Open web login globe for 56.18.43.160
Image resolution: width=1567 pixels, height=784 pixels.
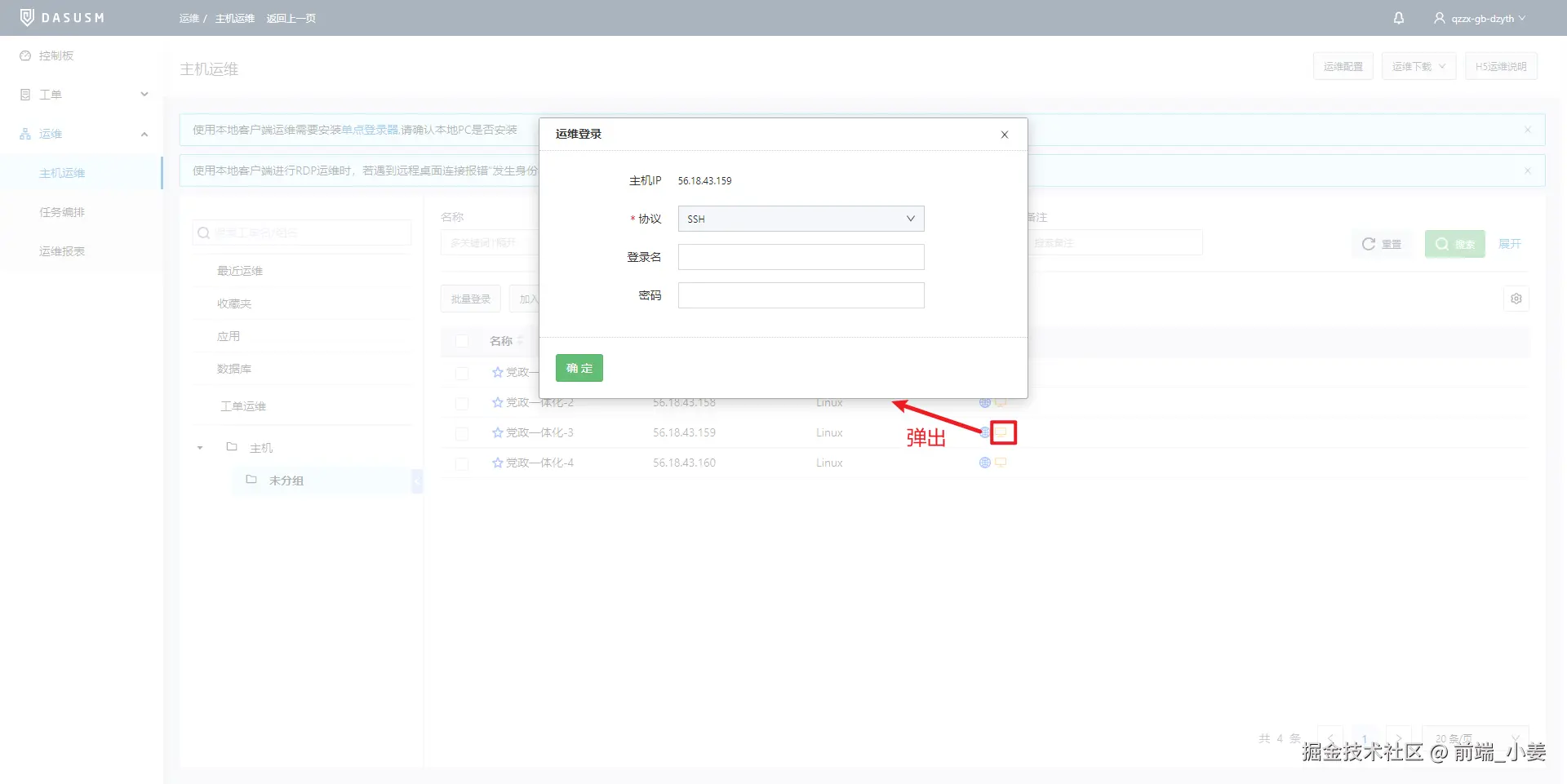coord(985,463)
